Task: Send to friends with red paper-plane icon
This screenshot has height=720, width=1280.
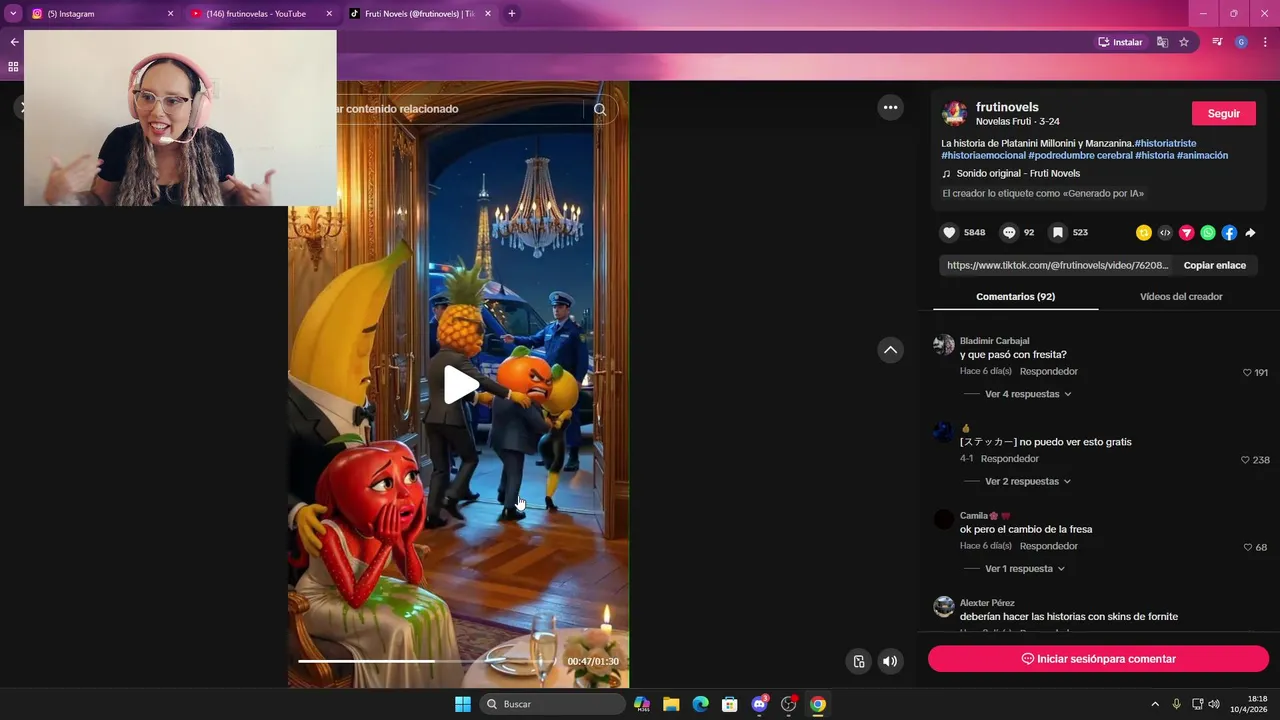Action: click(x=1187, y=233)
